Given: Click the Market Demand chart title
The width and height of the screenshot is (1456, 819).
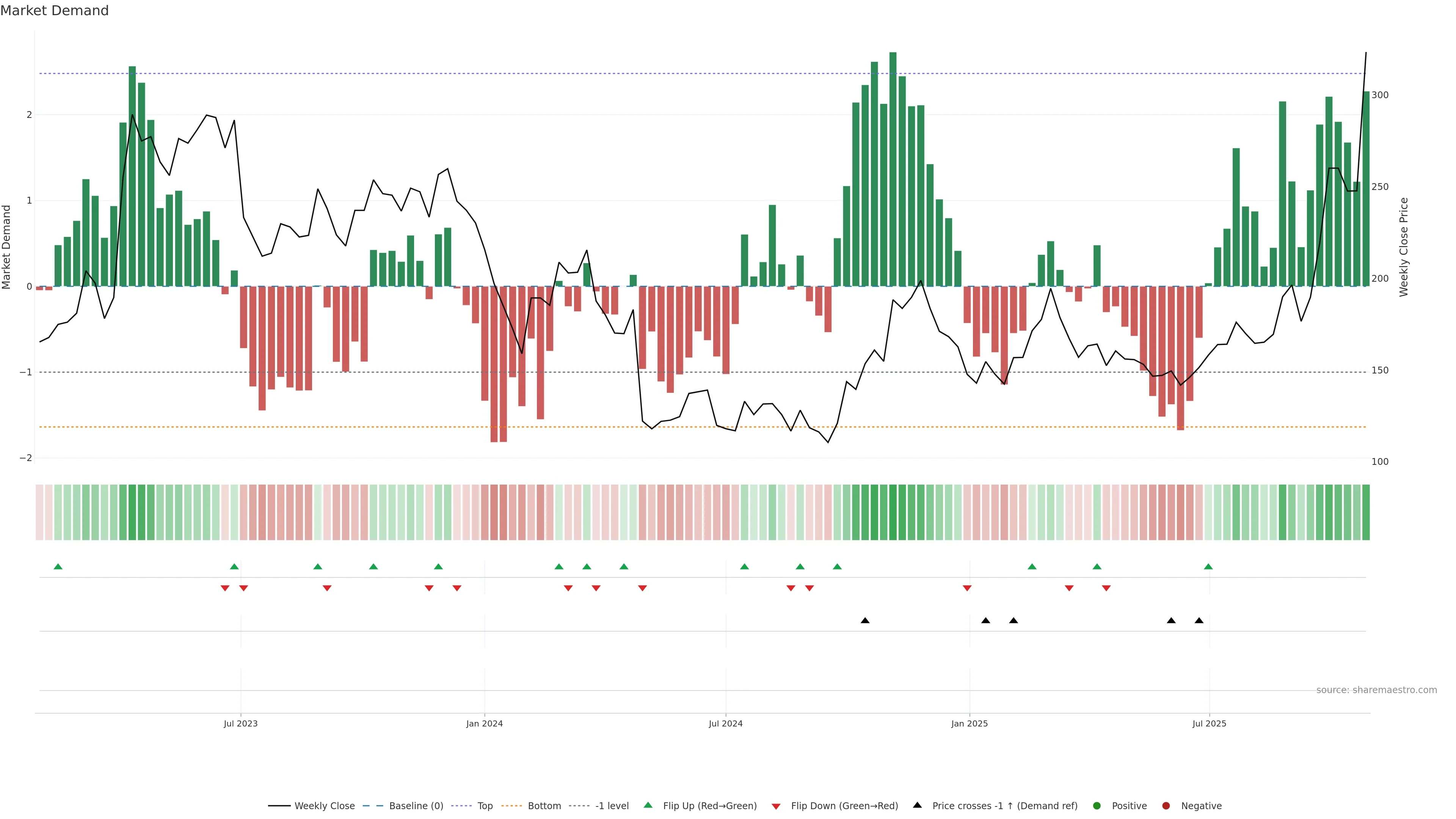Looking at the screenshot, I should (54, 11).
